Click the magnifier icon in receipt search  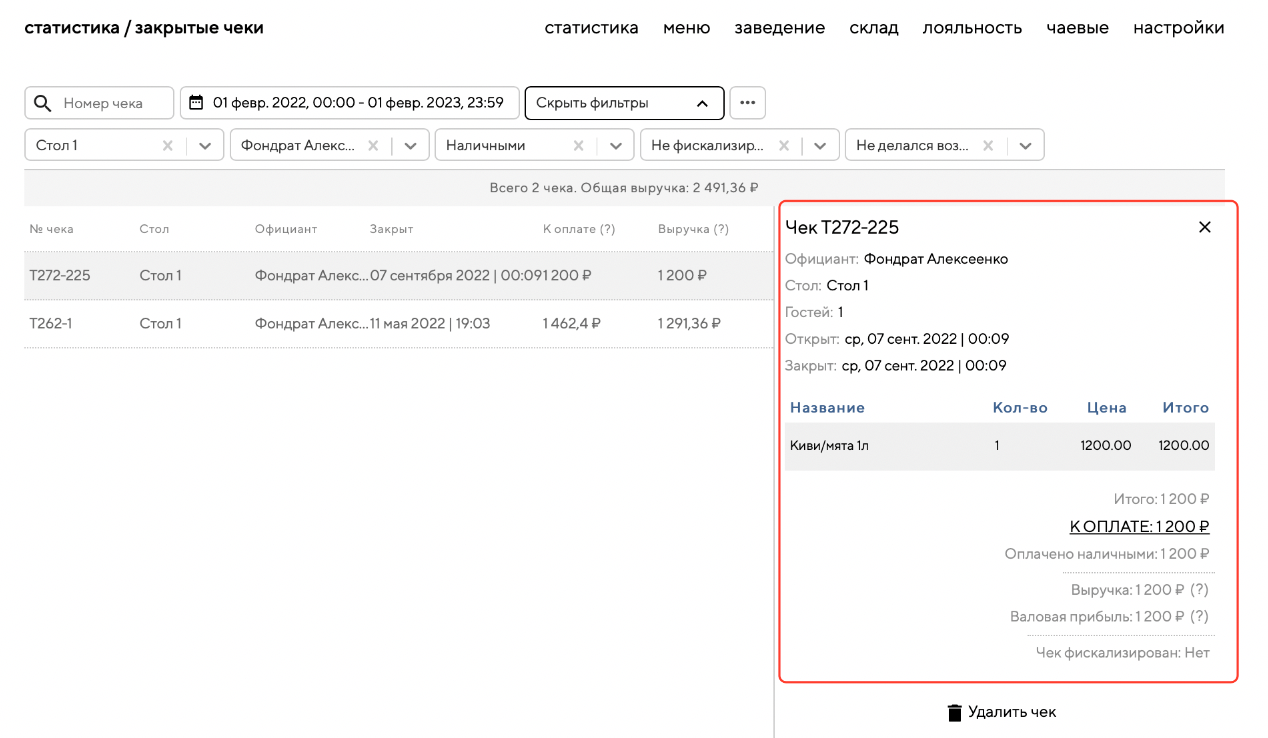43,103
